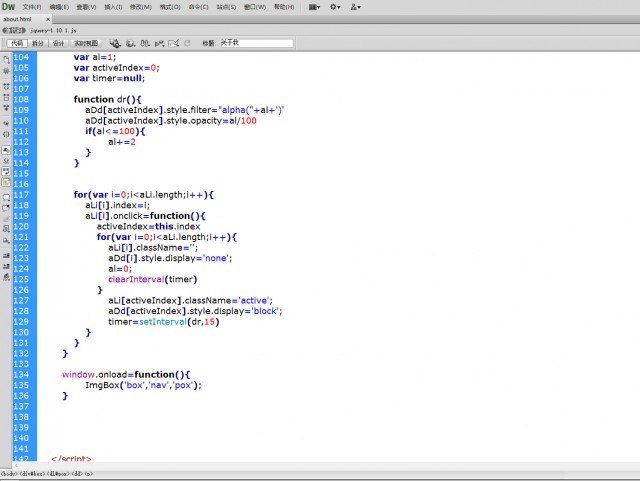640x481 pixels.
Task: Click the Collapse Selection icon
Action: (x=6, y=98)
